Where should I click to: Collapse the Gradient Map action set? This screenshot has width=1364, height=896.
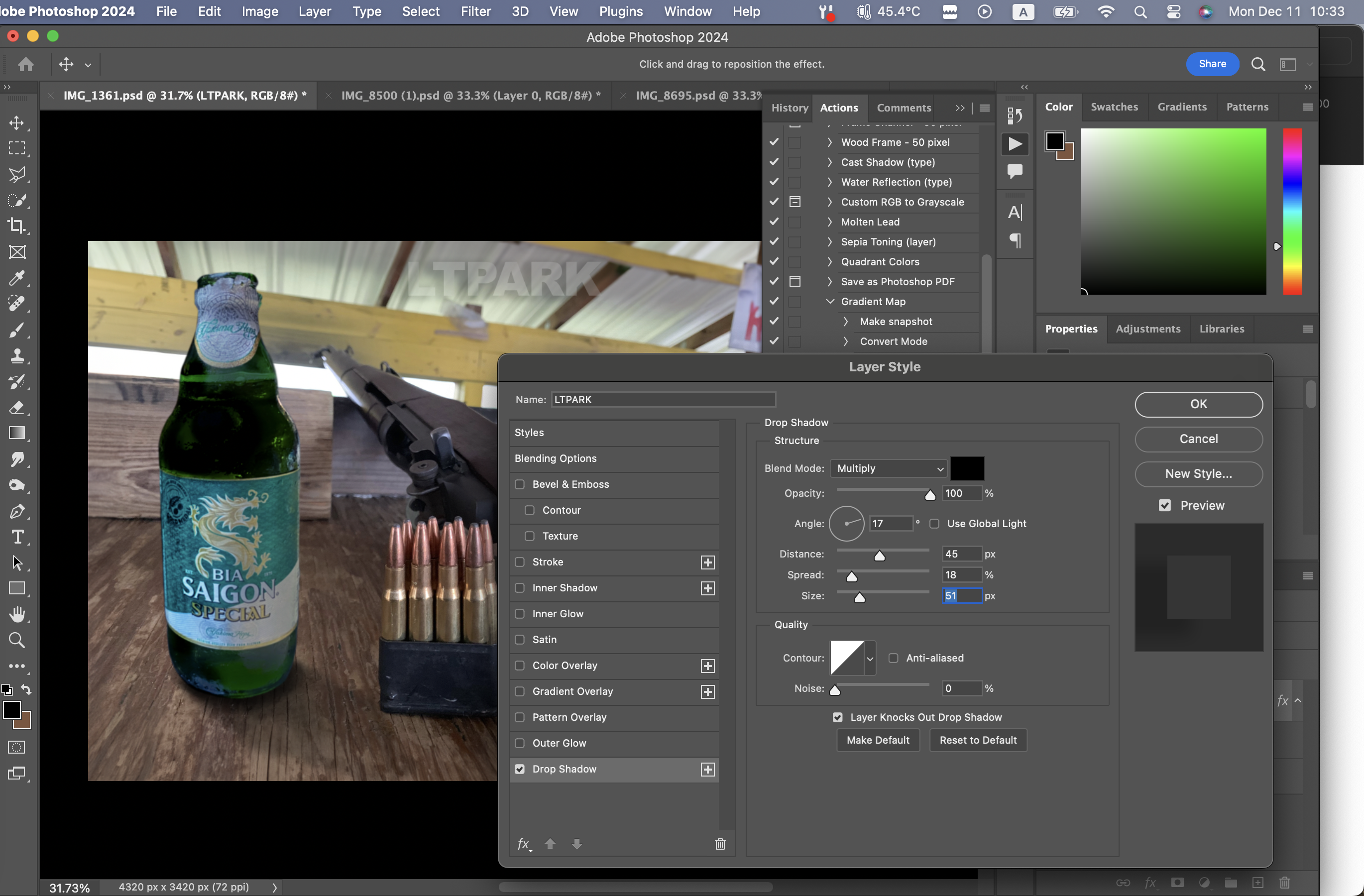829,301
